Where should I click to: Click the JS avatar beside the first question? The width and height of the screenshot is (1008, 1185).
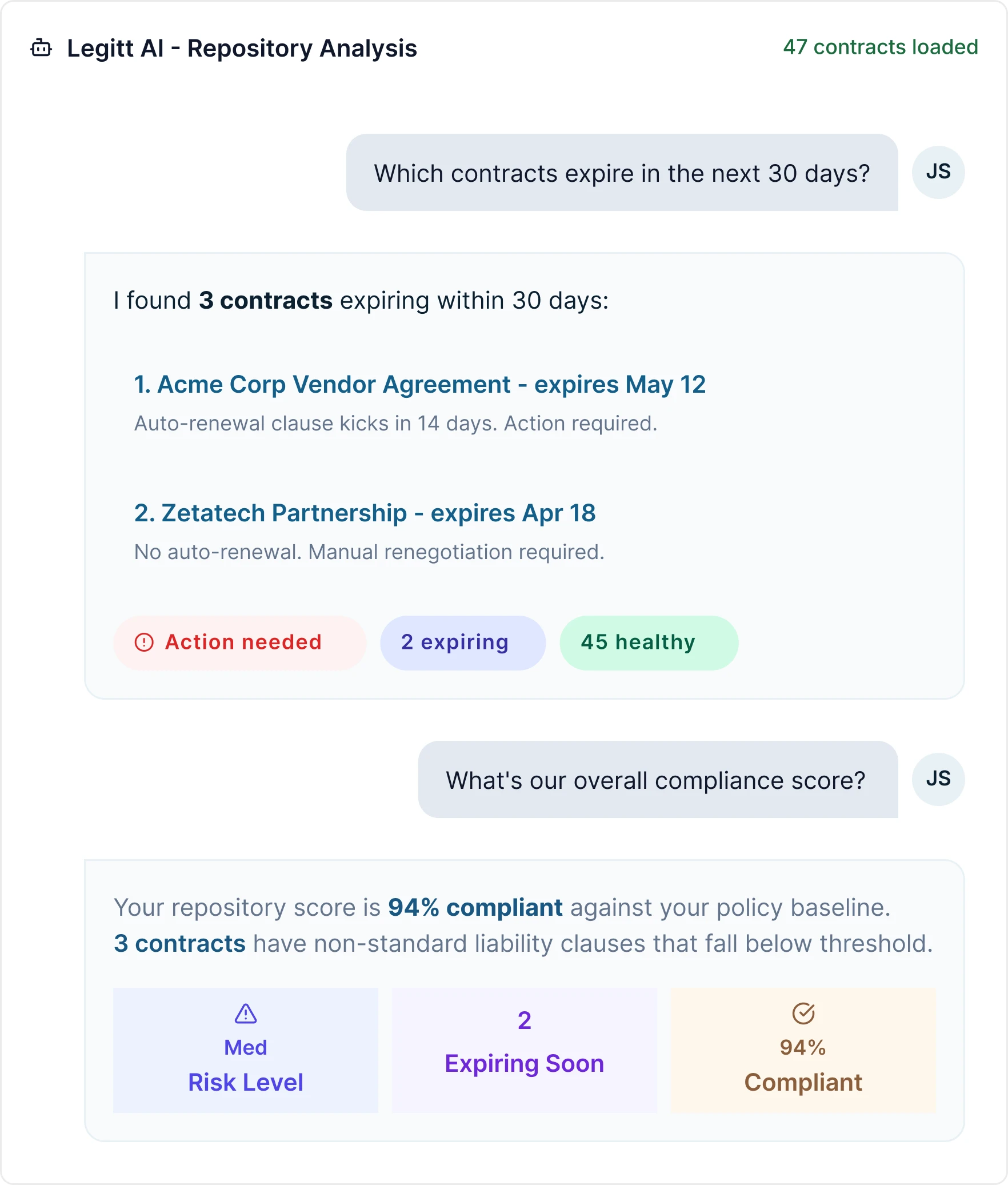pos(938,171)
